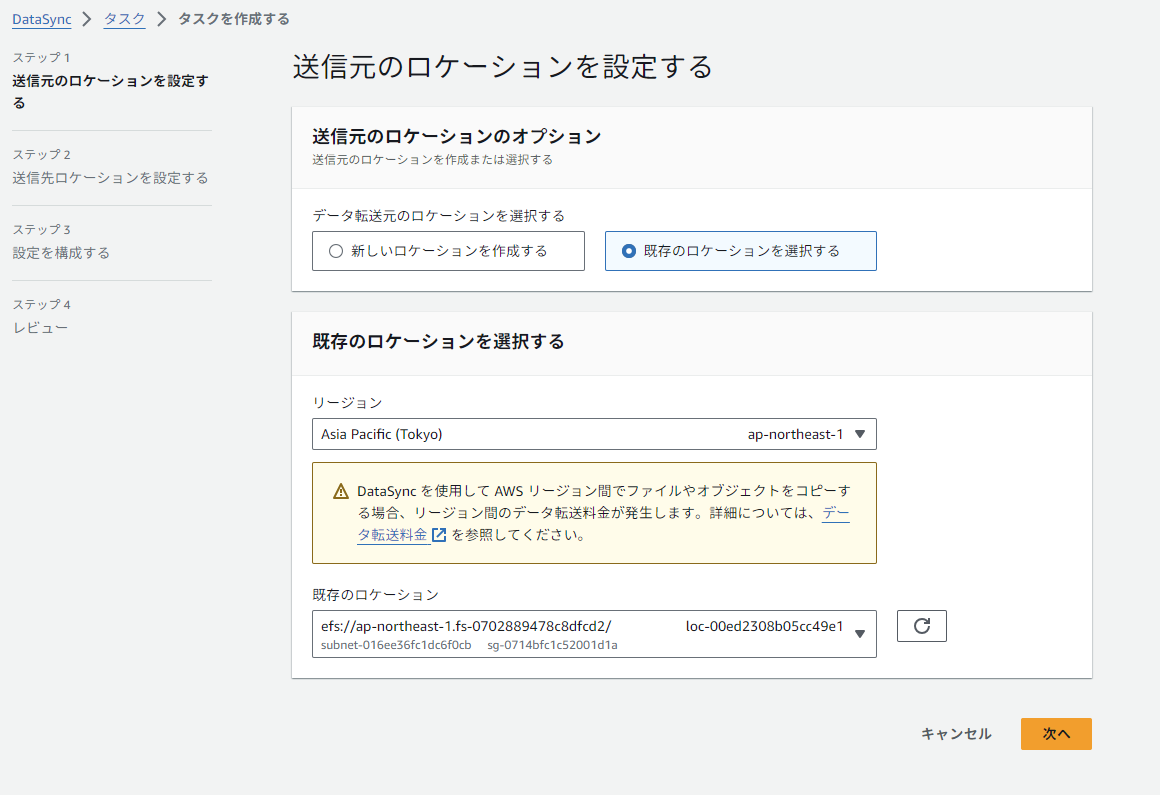
Task: Choose 新しいロケーションを作成する radio option
Action: [448, 251]
